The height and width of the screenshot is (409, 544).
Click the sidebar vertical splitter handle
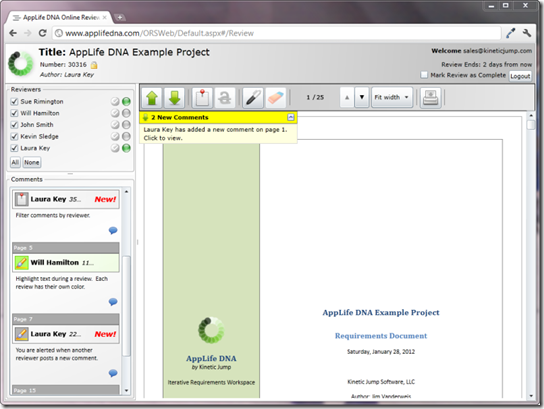(137, 242)
